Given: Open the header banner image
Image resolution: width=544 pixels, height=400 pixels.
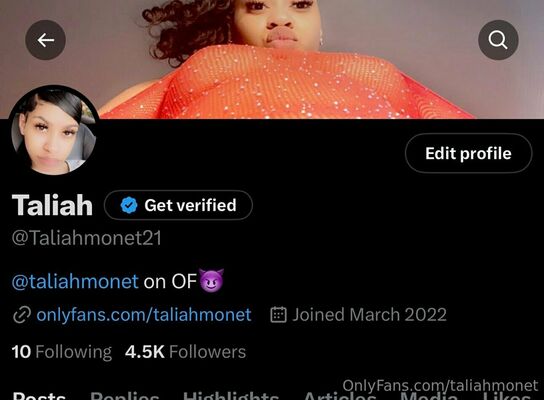Looking at the screenshot, I should (272, 59).
